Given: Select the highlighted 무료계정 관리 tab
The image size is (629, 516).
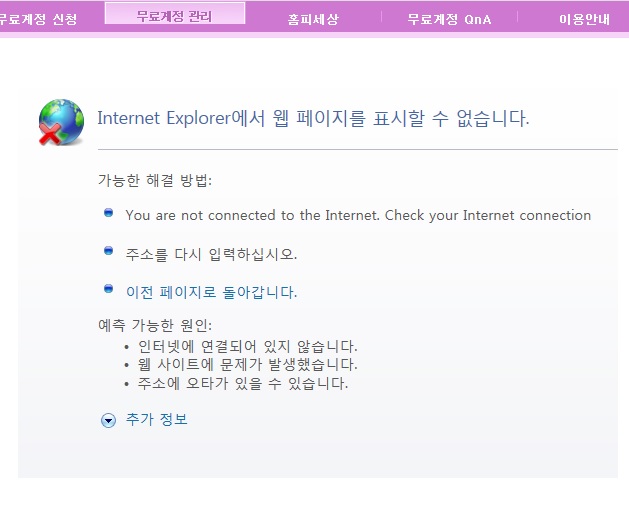Looking at the screenshot, I should click(174, 16).
